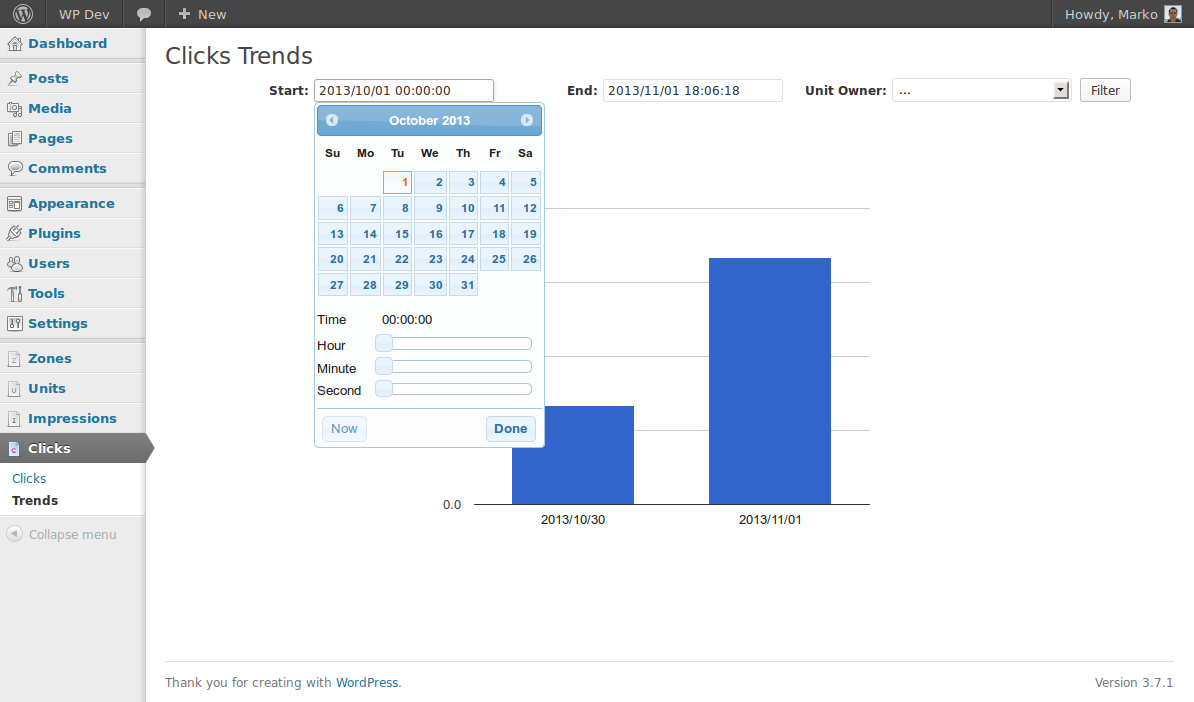Click the Now button in datepicker

point(344,429)
